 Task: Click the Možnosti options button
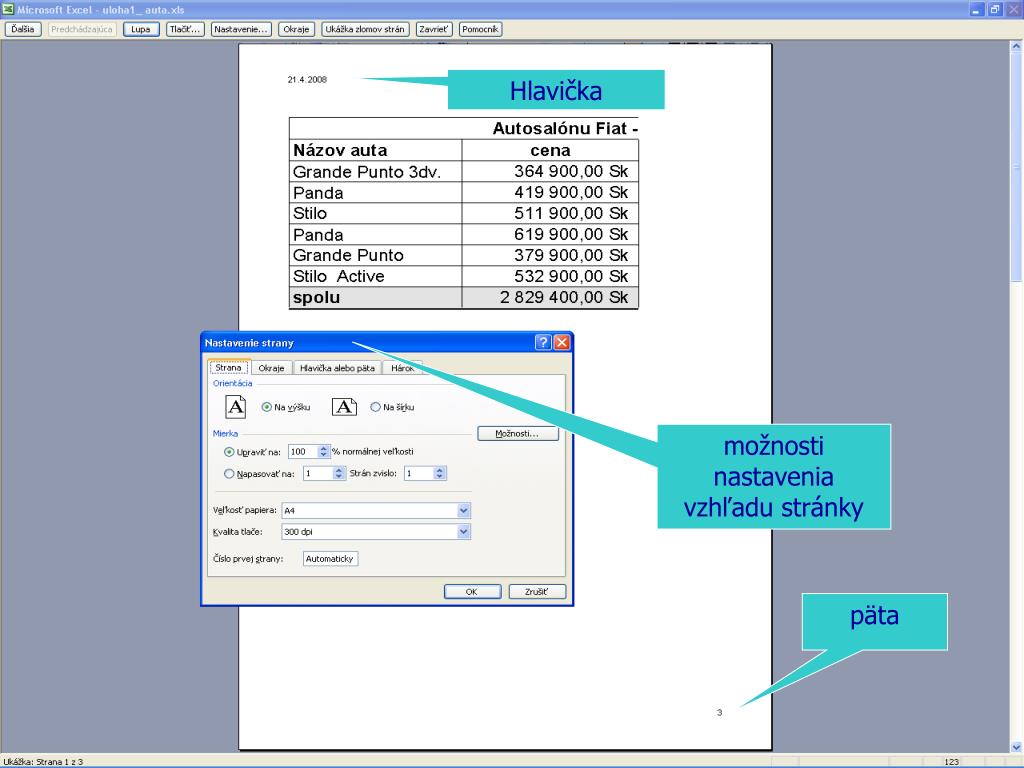pos(518,434)
